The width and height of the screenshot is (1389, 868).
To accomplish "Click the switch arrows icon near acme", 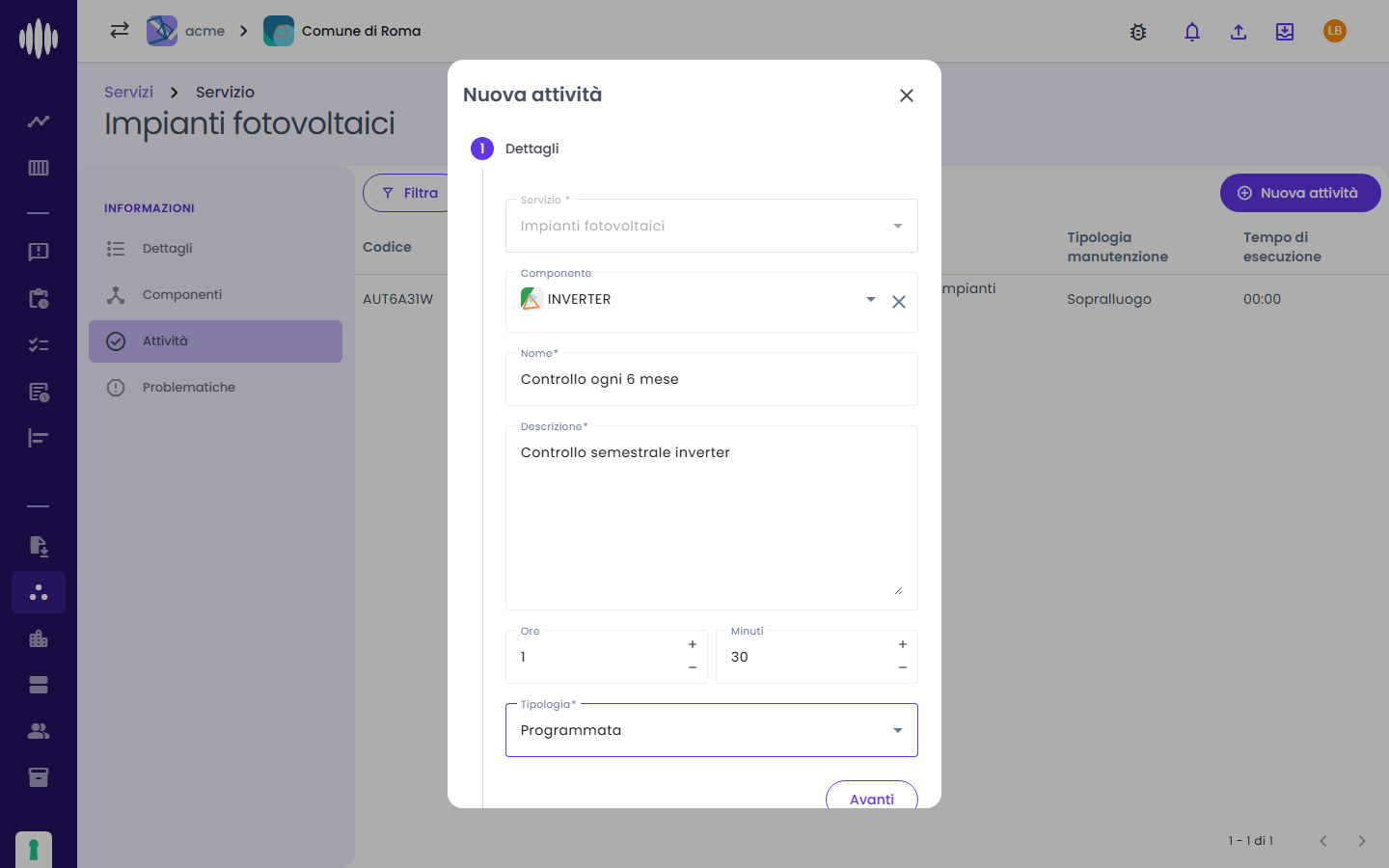I will click(120, 30).
